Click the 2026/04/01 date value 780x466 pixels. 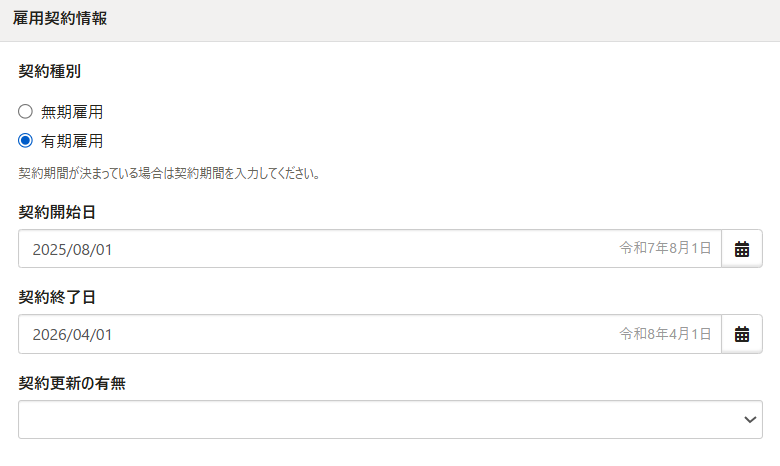click(73, 335)
